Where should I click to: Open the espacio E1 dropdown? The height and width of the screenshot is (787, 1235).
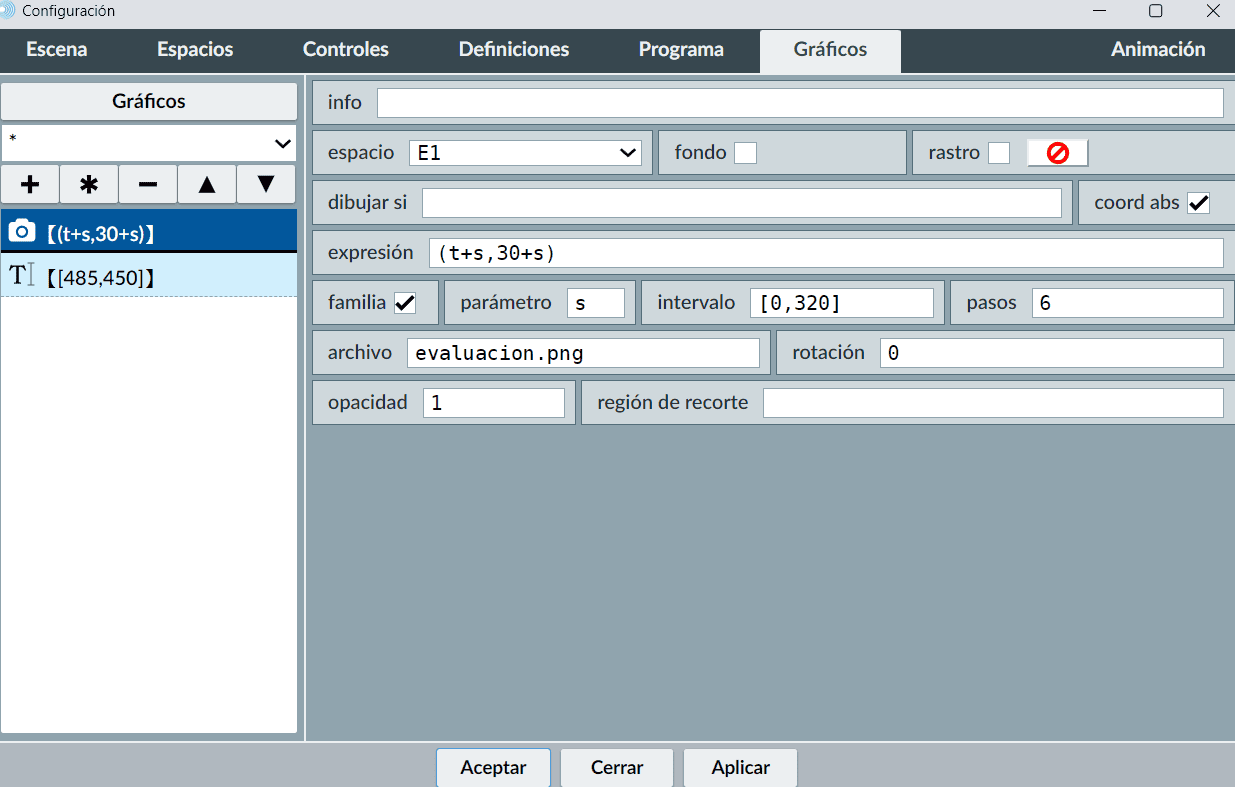click(x=525, y=153)
